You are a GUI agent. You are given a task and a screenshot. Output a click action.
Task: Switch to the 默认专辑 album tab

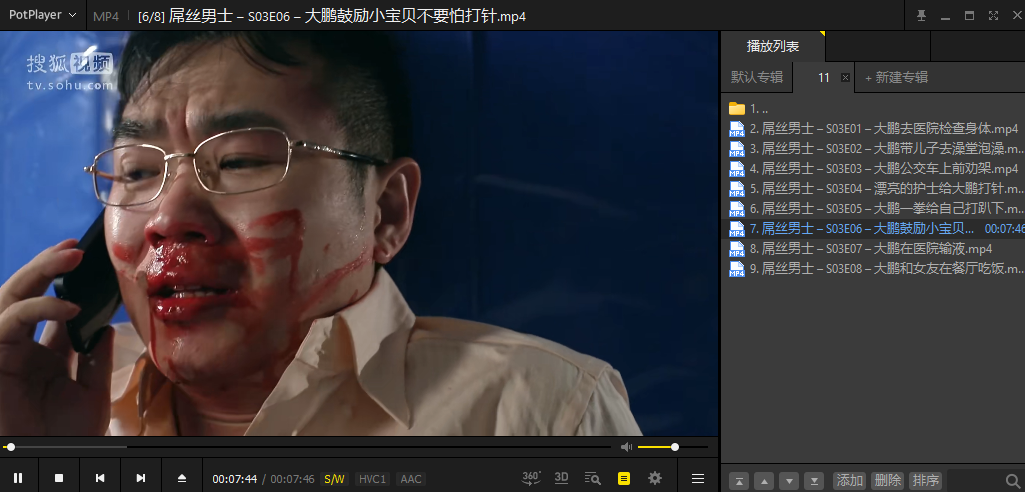click(757, 77)
